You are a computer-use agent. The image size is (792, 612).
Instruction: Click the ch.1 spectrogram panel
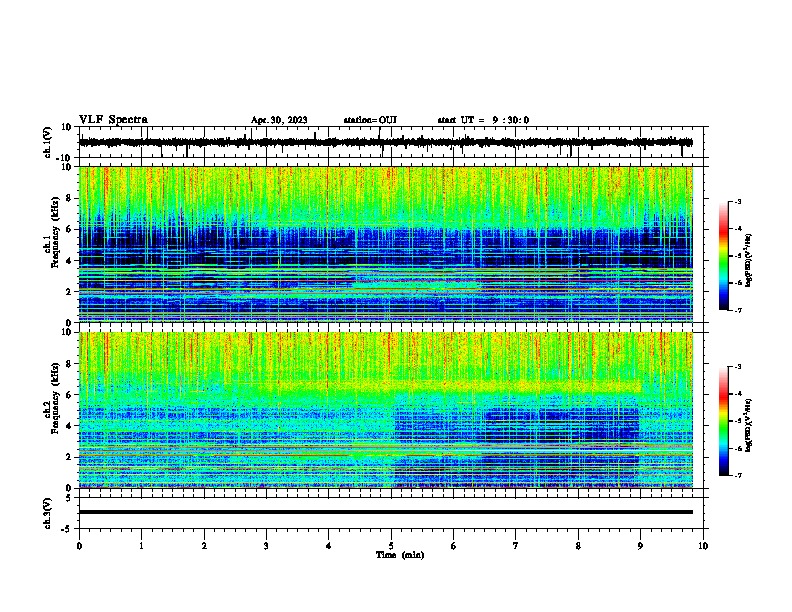coord(386,244)
